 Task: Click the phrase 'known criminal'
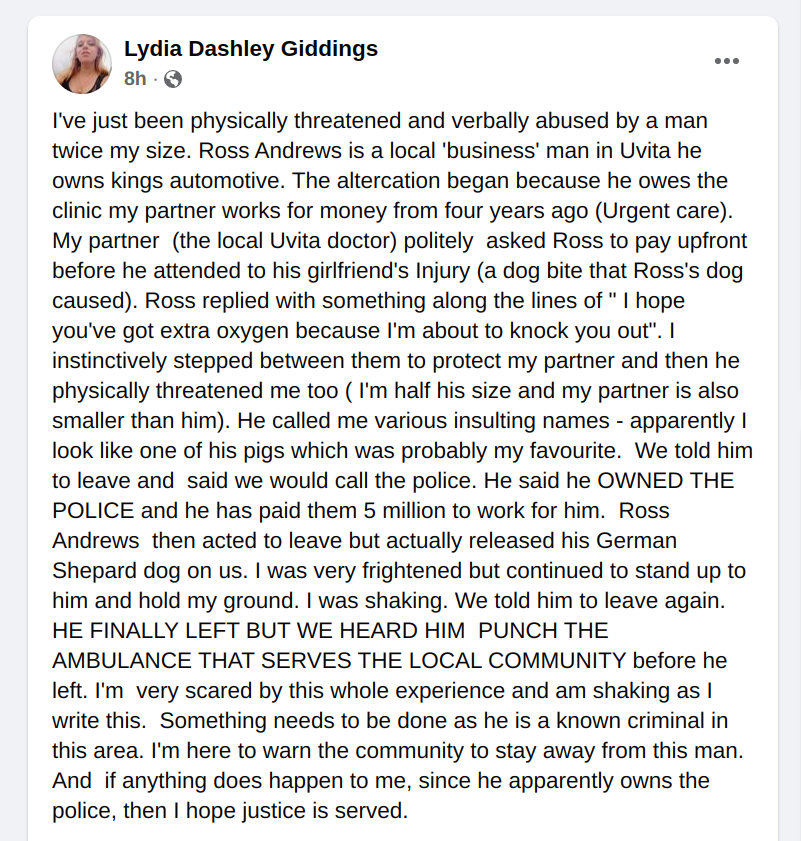629,721
